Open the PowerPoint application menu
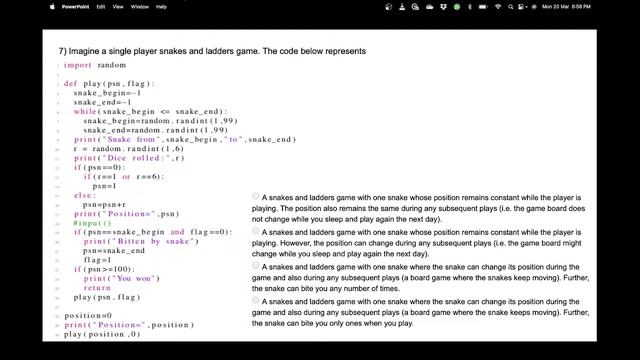 75,7
